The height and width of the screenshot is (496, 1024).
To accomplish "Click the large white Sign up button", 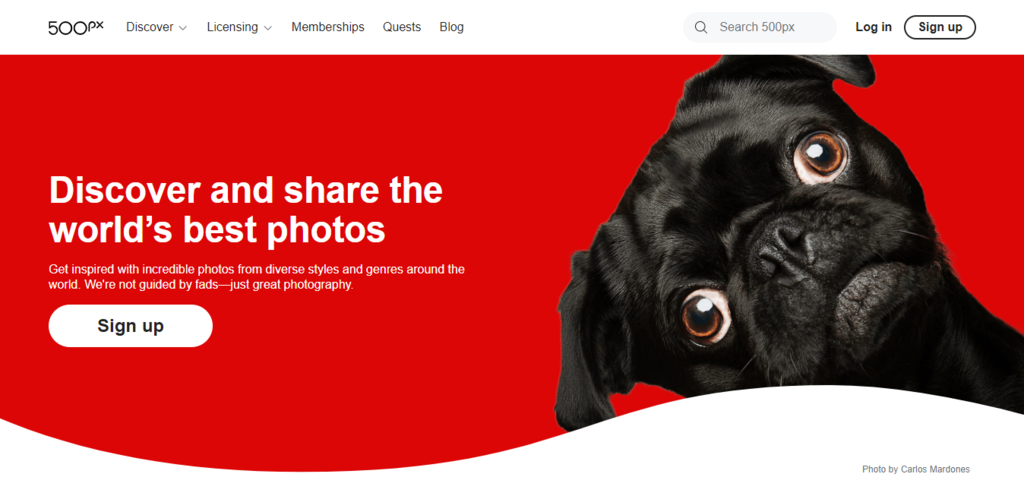I will tap(131, 326).
